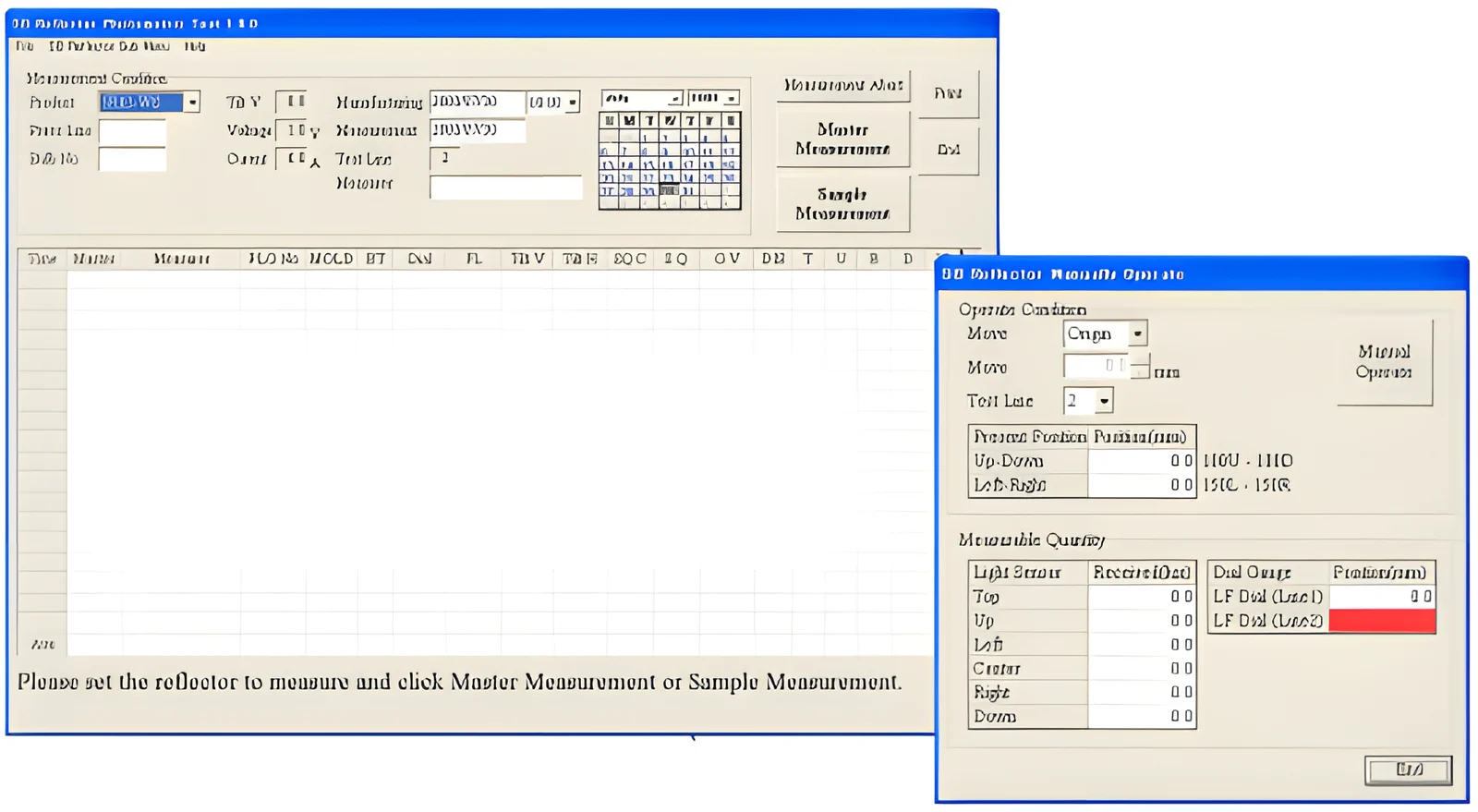Click the Measurement date field below Manufacturing
1478x812 pixels.
coord(478,130)
